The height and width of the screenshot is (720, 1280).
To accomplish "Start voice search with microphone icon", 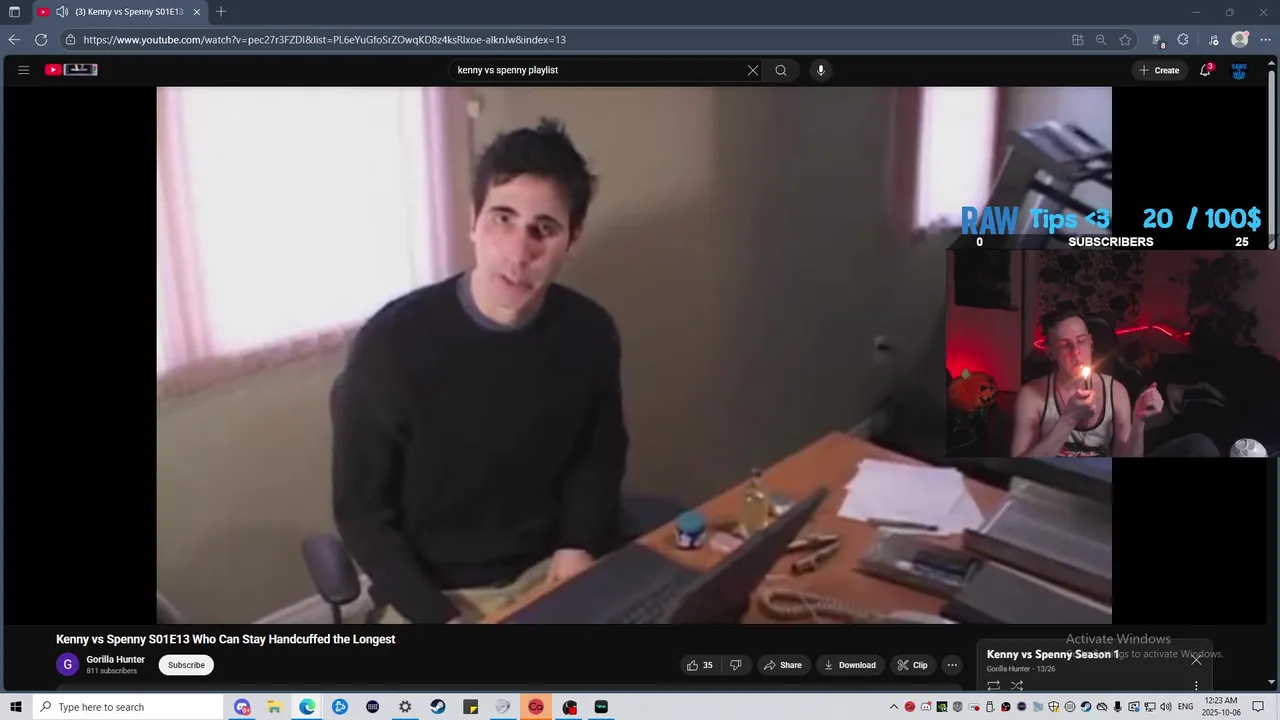I will tap(821, 70).
